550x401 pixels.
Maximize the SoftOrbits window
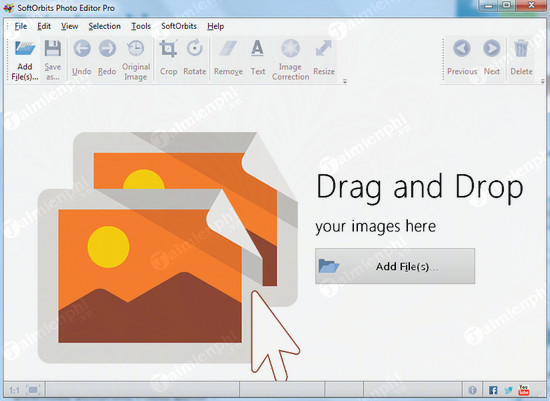(x=507, y=6)
